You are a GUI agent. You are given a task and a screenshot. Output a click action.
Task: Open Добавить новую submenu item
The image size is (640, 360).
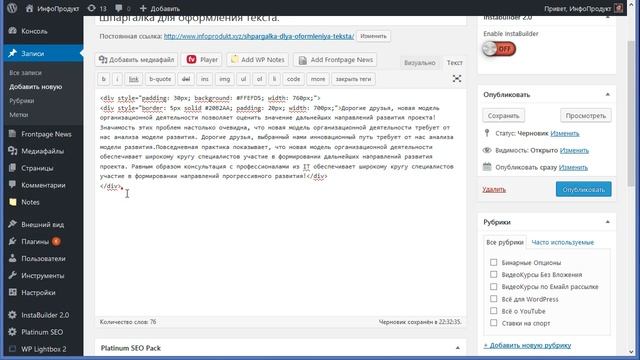[36, 87]
